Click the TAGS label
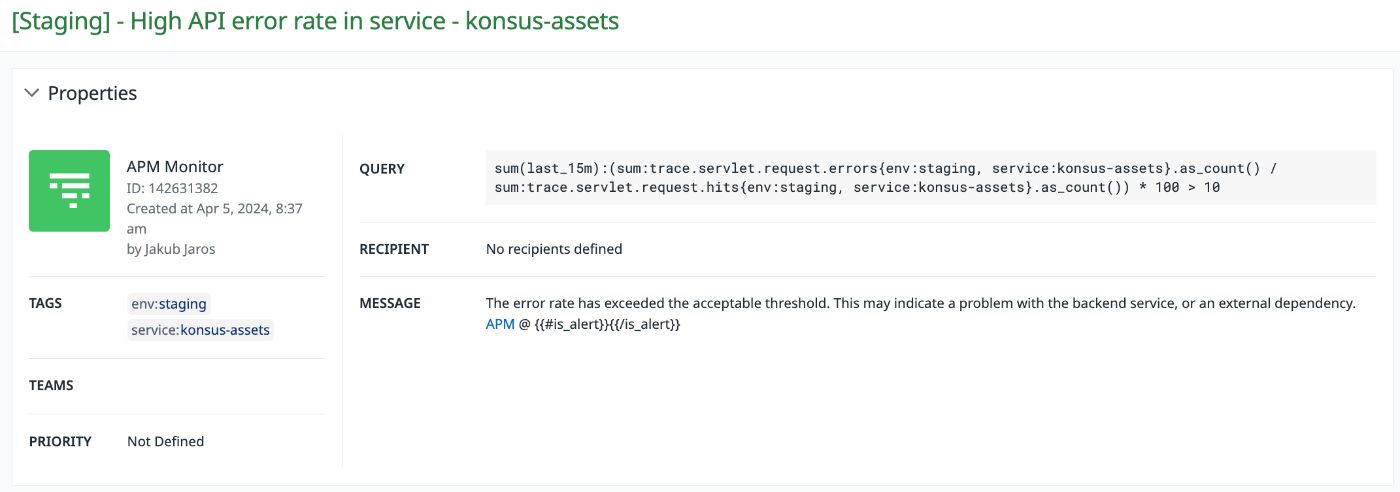Image resolution: width=1400 pixels, height=492 pixels. pos(45,303)
